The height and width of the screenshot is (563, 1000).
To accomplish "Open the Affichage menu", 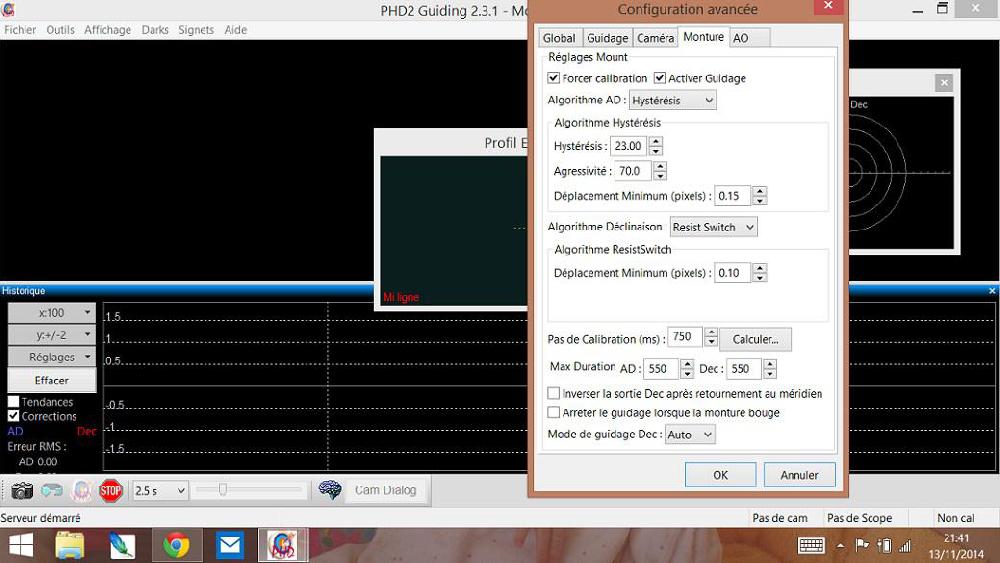I will [x=107, y=30].
